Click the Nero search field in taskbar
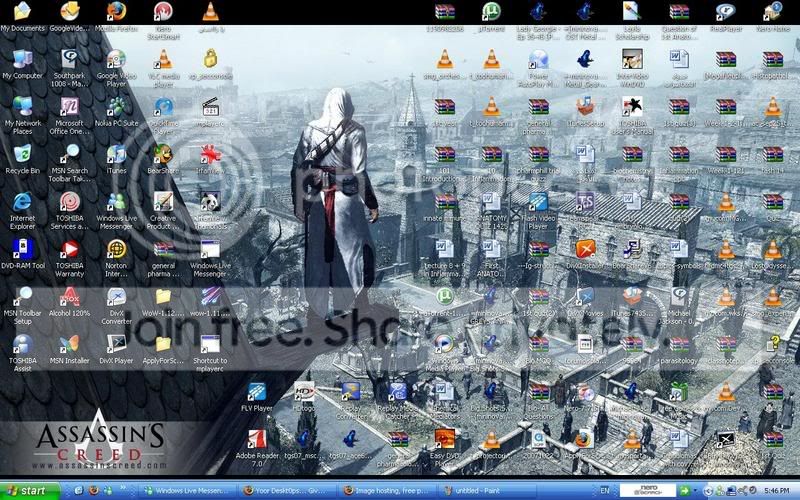This screenshot has height=500, width=800. point(648,491)
